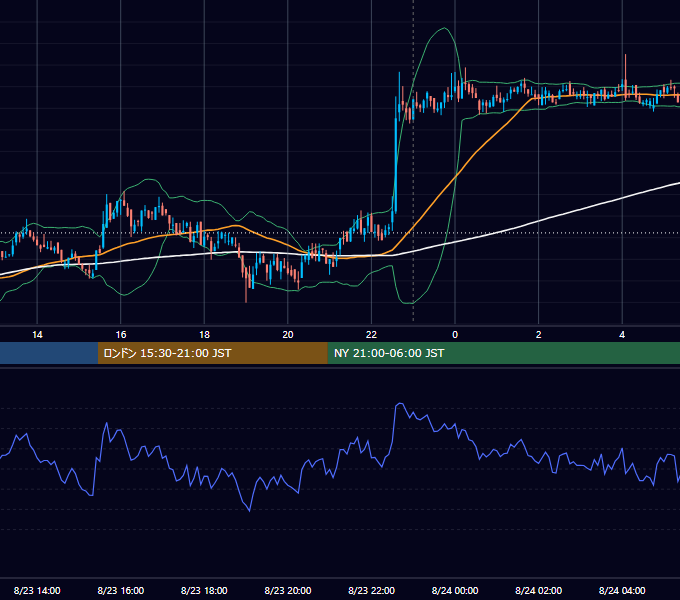Click the hour label 2 on price chart axis

click(539, 334)
